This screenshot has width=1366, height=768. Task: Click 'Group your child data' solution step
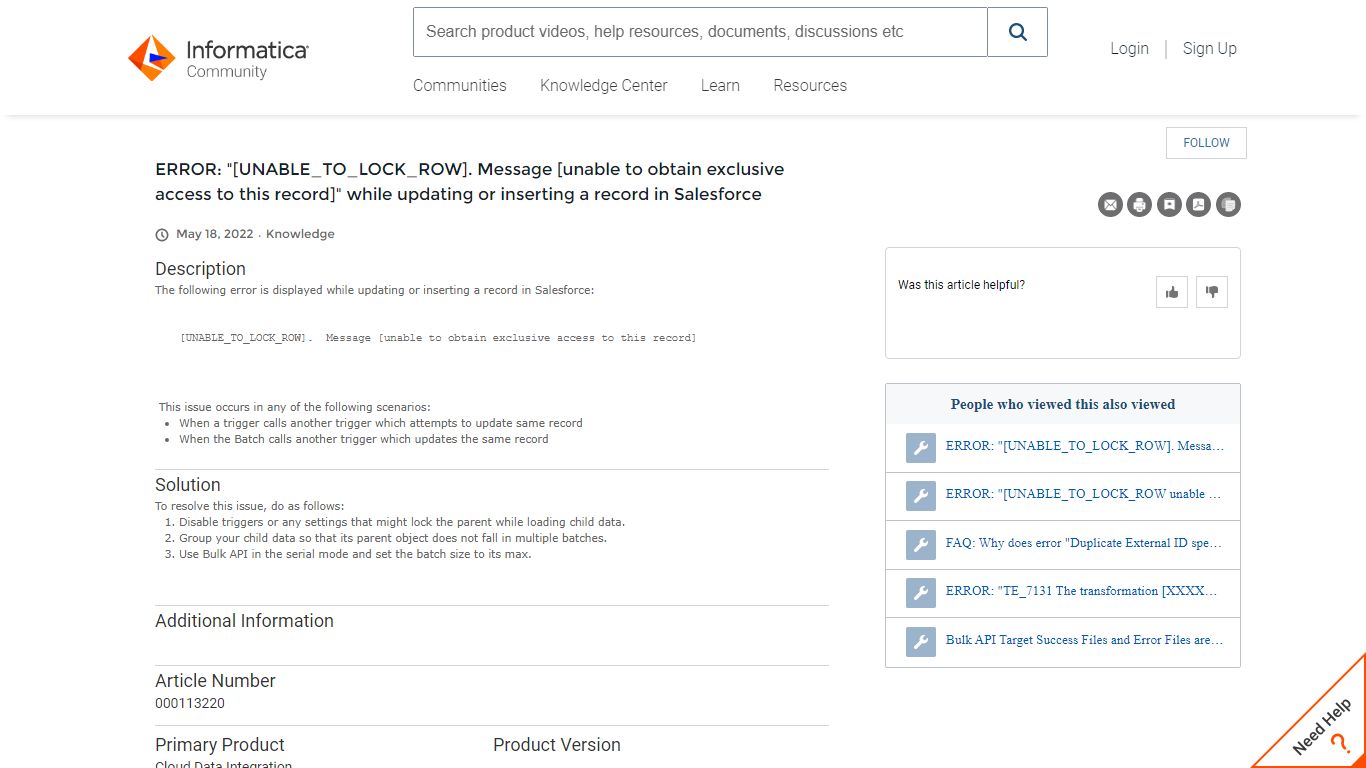[393, 538]
